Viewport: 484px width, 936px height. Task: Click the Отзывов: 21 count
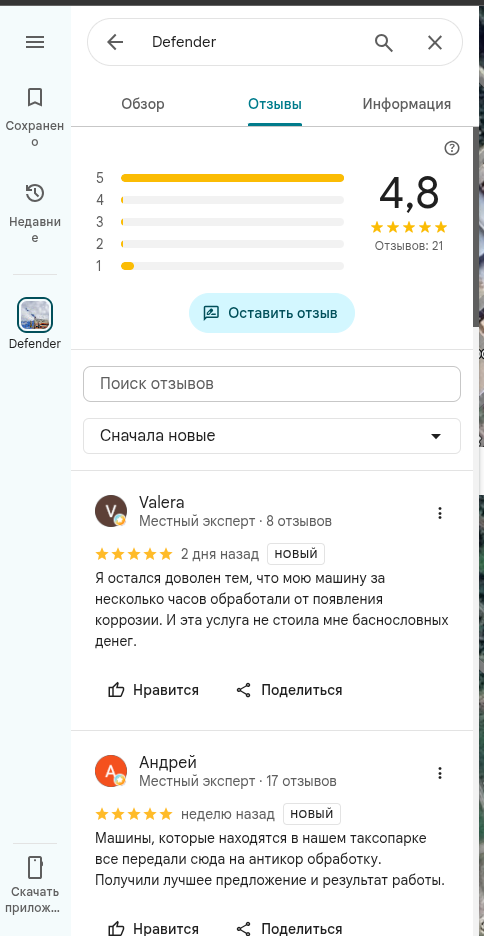tap(409, 245)
